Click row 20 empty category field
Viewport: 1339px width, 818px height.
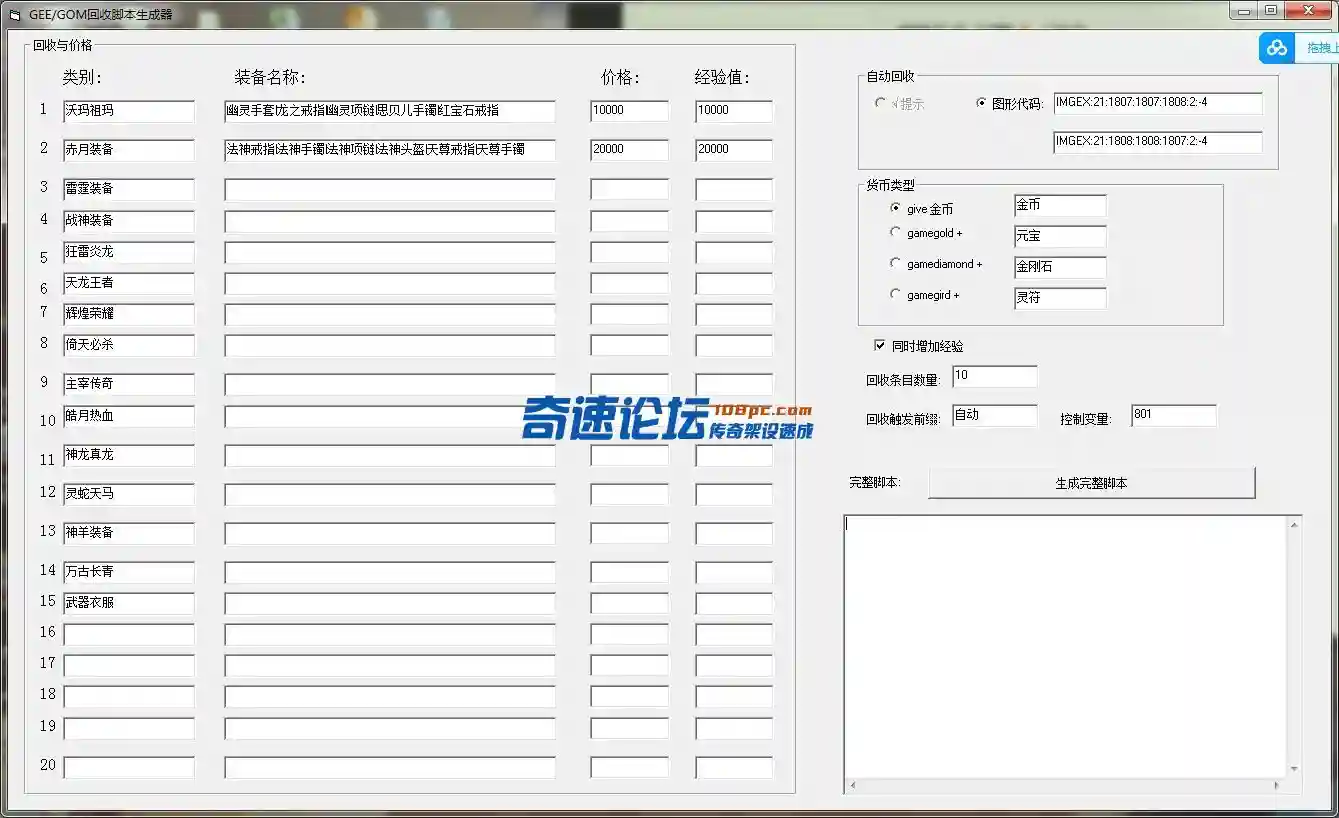point(129,767)
